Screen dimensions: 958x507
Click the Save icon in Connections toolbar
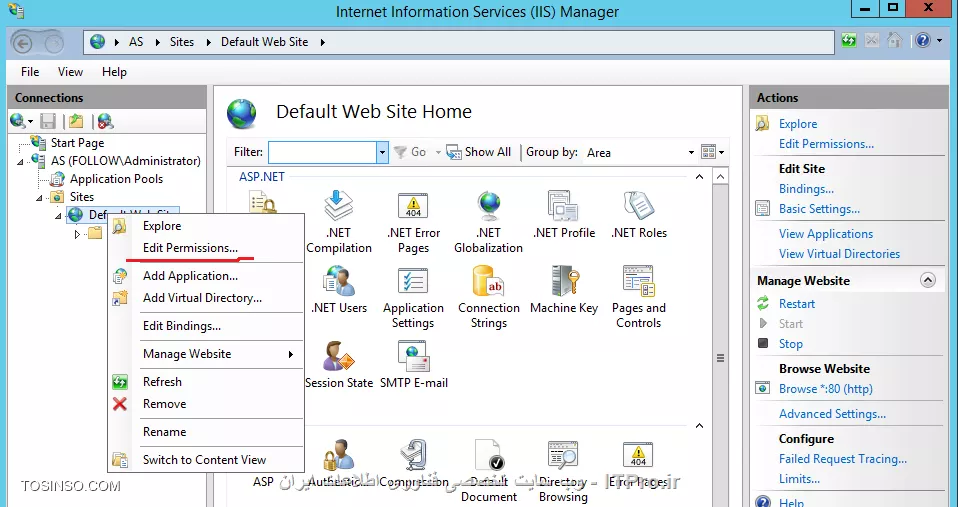tap(48, 121)
